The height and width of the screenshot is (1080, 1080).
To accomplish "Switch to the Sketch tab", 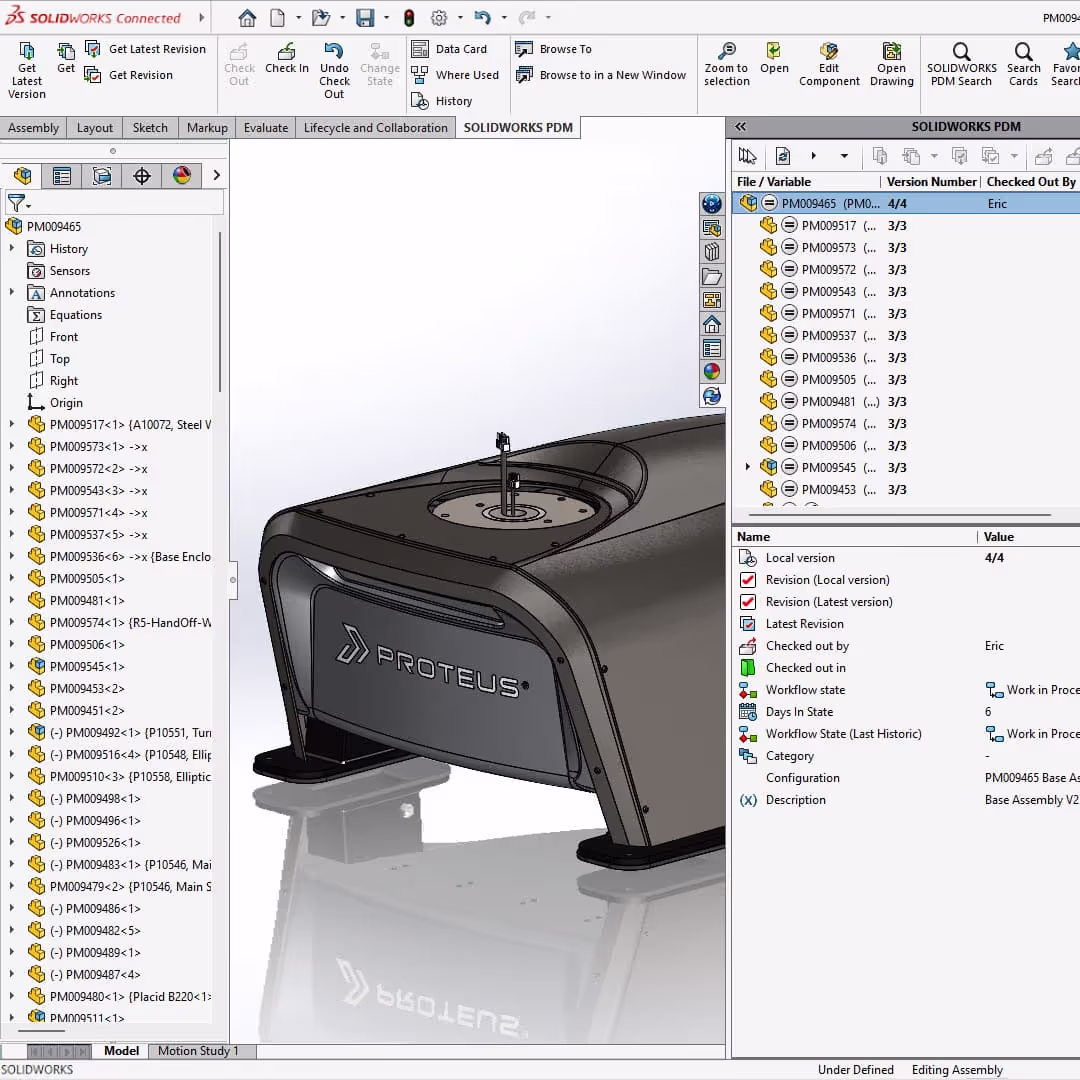I will 150,127.
